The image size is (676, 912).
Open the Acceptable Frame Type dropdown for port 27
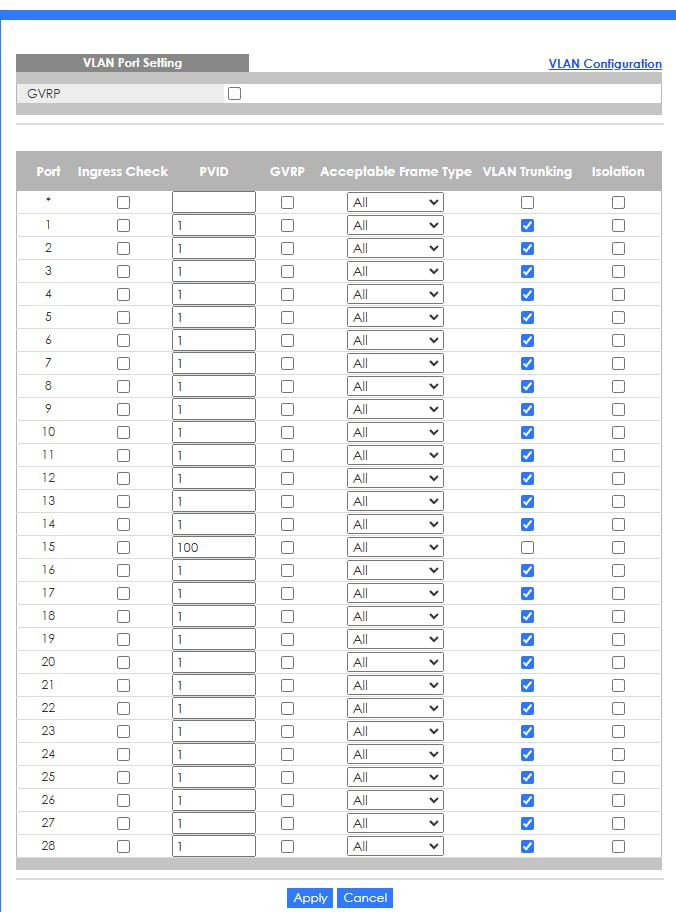(395, 823)
